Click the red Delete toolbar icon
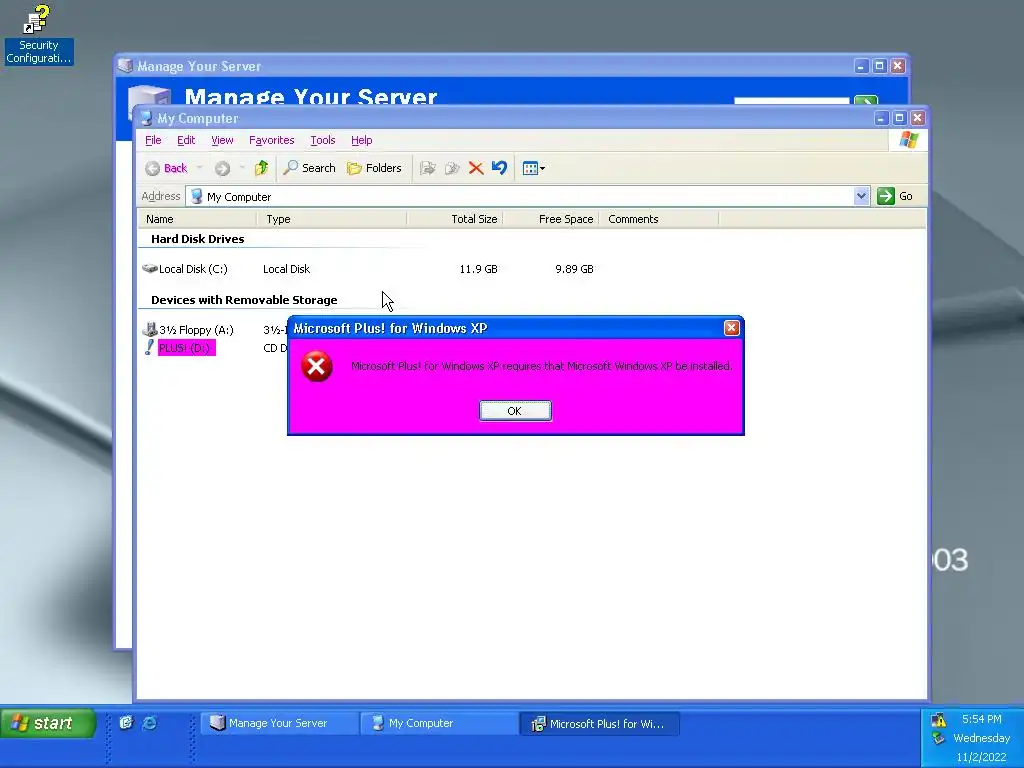The image size is (1024, 768). (x=476, y=168)
